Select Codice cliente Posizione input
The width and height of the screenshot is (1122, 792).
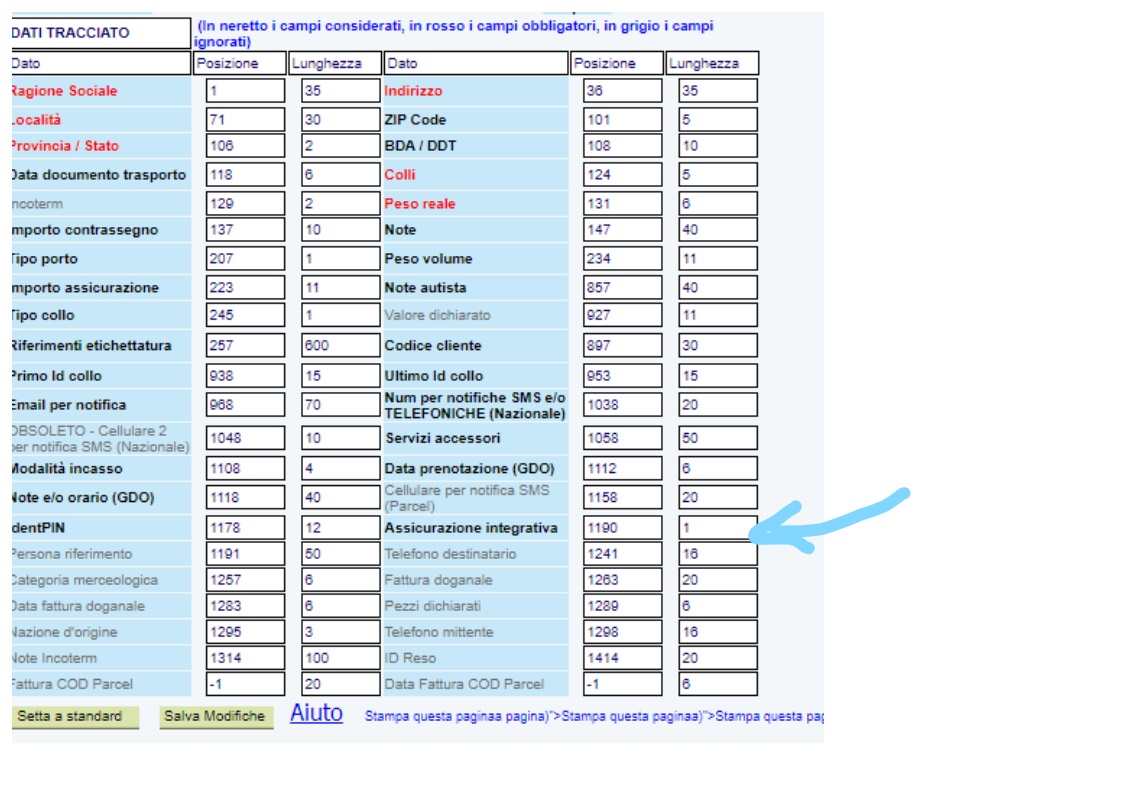click(x=623, y=346)
